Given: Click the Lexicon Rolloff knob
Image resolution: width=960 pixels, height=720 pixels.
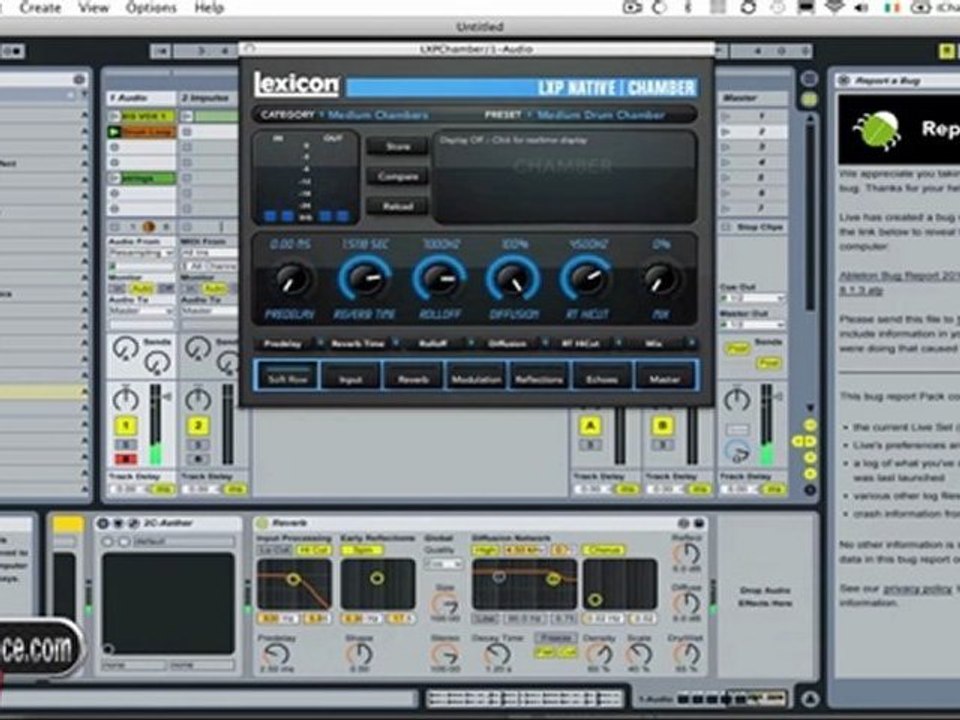Looking at the screenshot, I should 439,279.
